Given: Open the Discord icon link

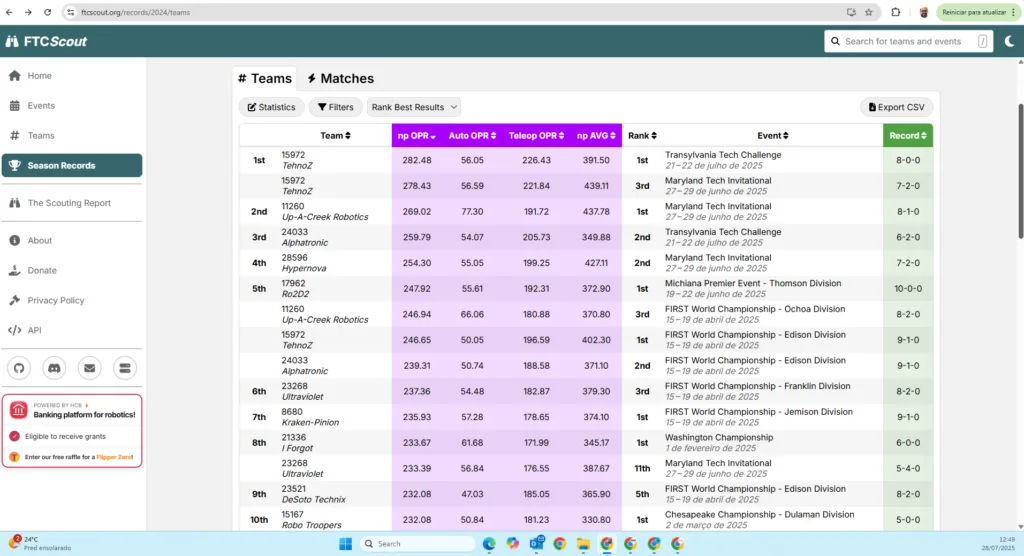Looking at the screenshot, I should pos(54,368).
